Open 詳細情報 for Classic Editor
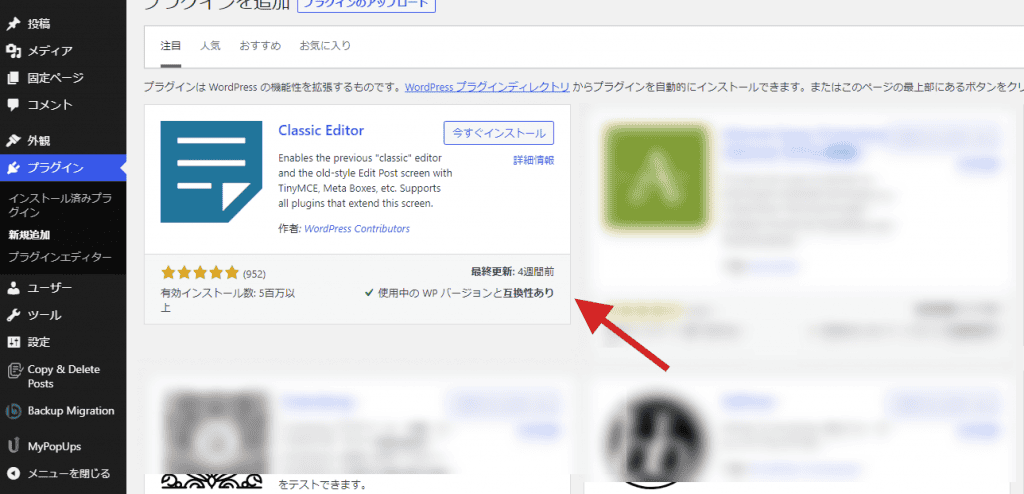The width and height of the screenshot is (1024, 494). click(x=534, y=160)
